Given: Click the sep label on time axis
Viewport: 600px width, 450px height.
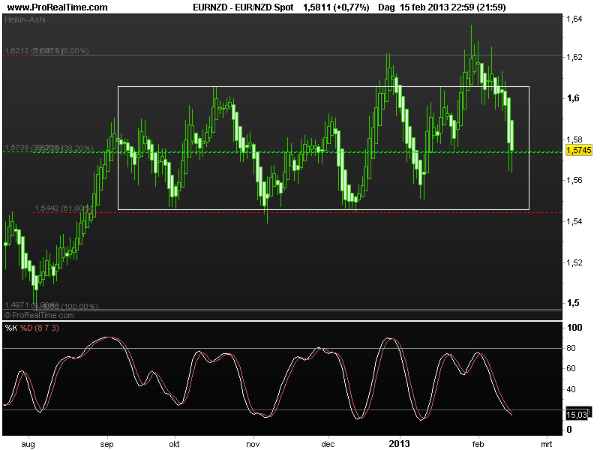Looking at the screenshot, I should (107, 444).
